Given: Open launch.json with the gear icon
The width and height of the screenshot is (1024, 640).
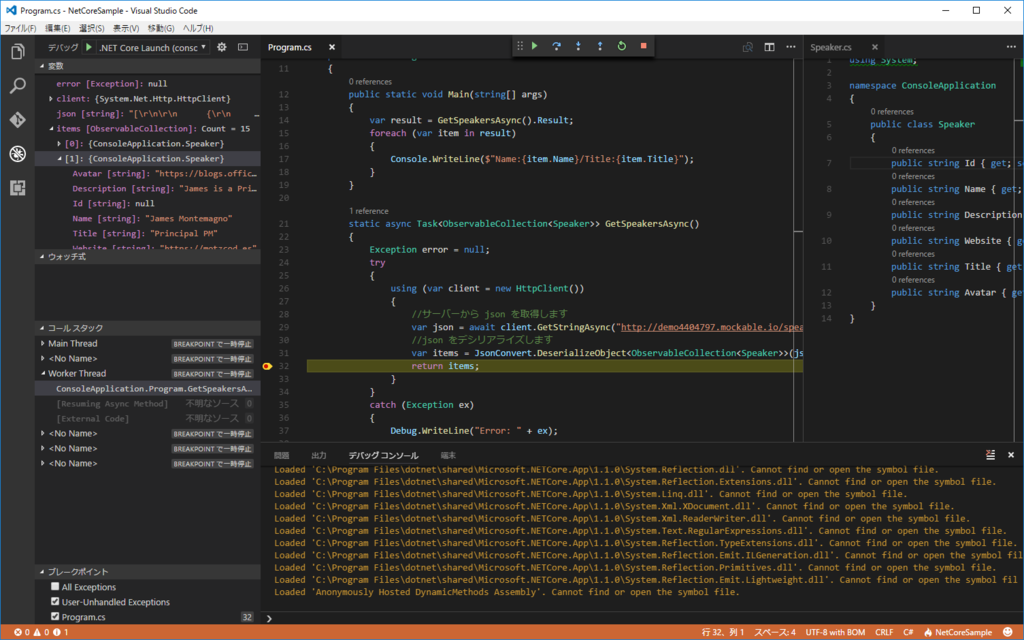Looking at the screenshot, I should 222,47.
